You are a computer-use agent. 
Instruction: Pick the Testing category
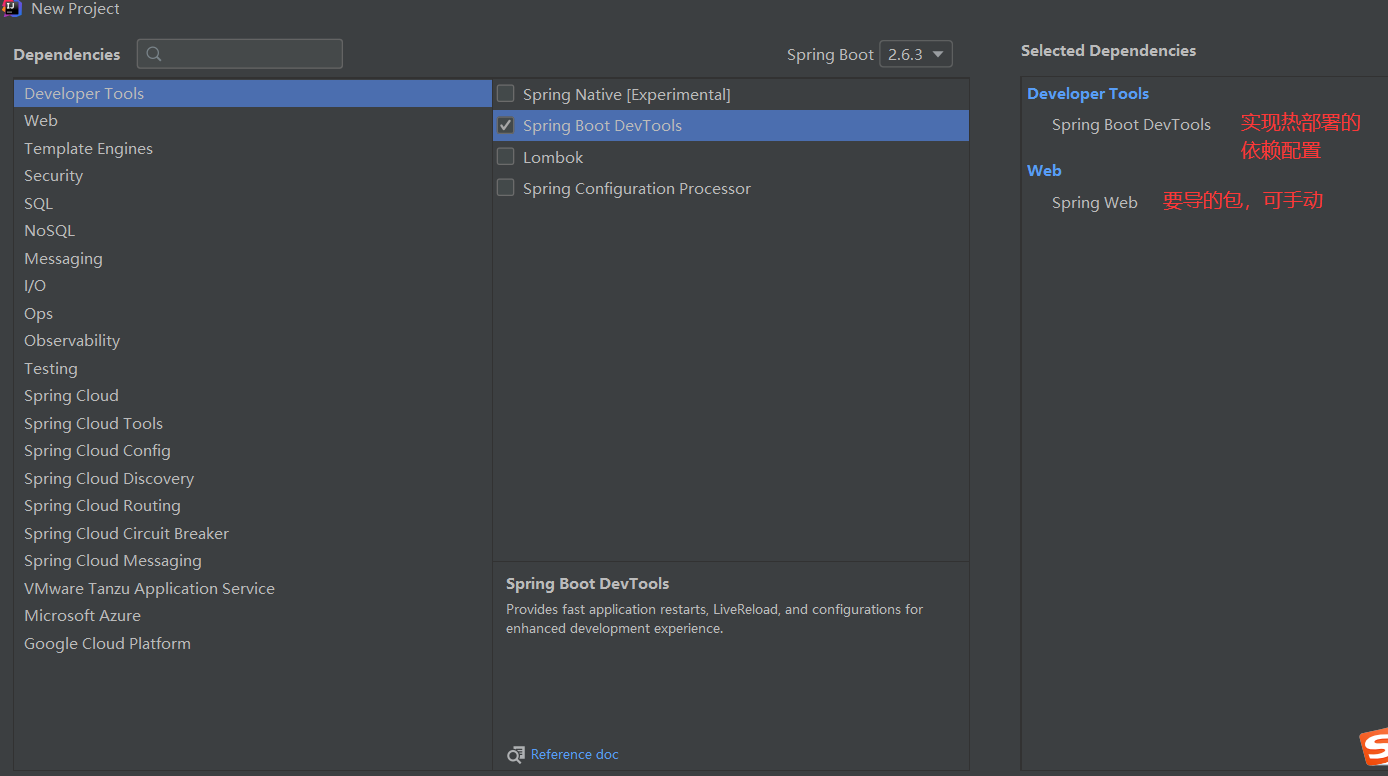(x=51, y=369)
